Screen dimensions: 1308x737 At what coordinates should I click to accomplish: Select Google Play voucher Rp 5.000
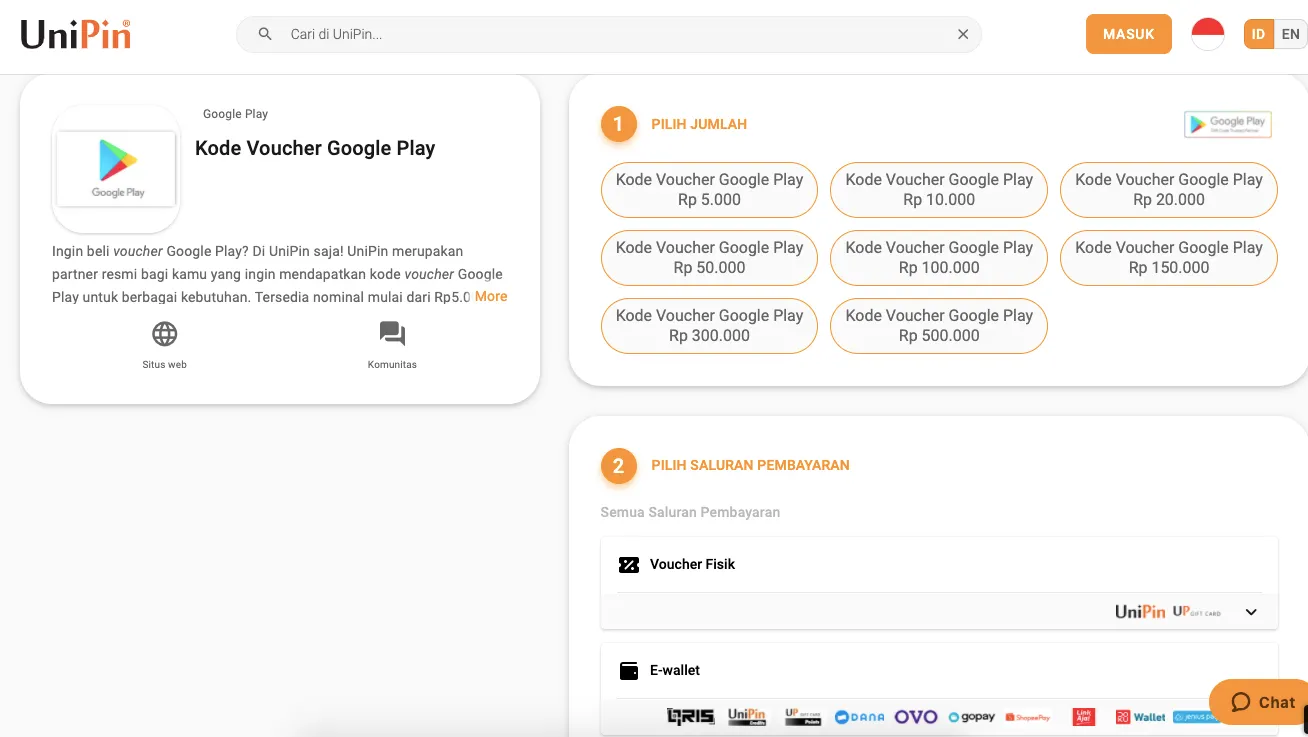click(x=709, y=190)
